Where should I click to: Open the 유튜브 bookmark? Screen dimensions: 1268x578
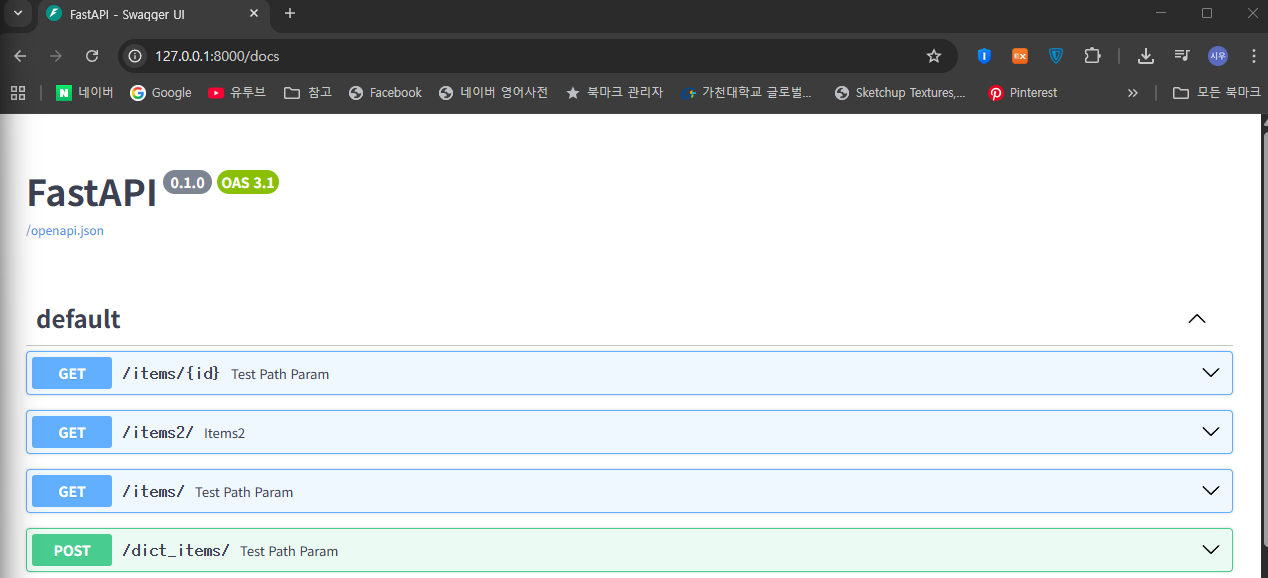tap(237, 93)
